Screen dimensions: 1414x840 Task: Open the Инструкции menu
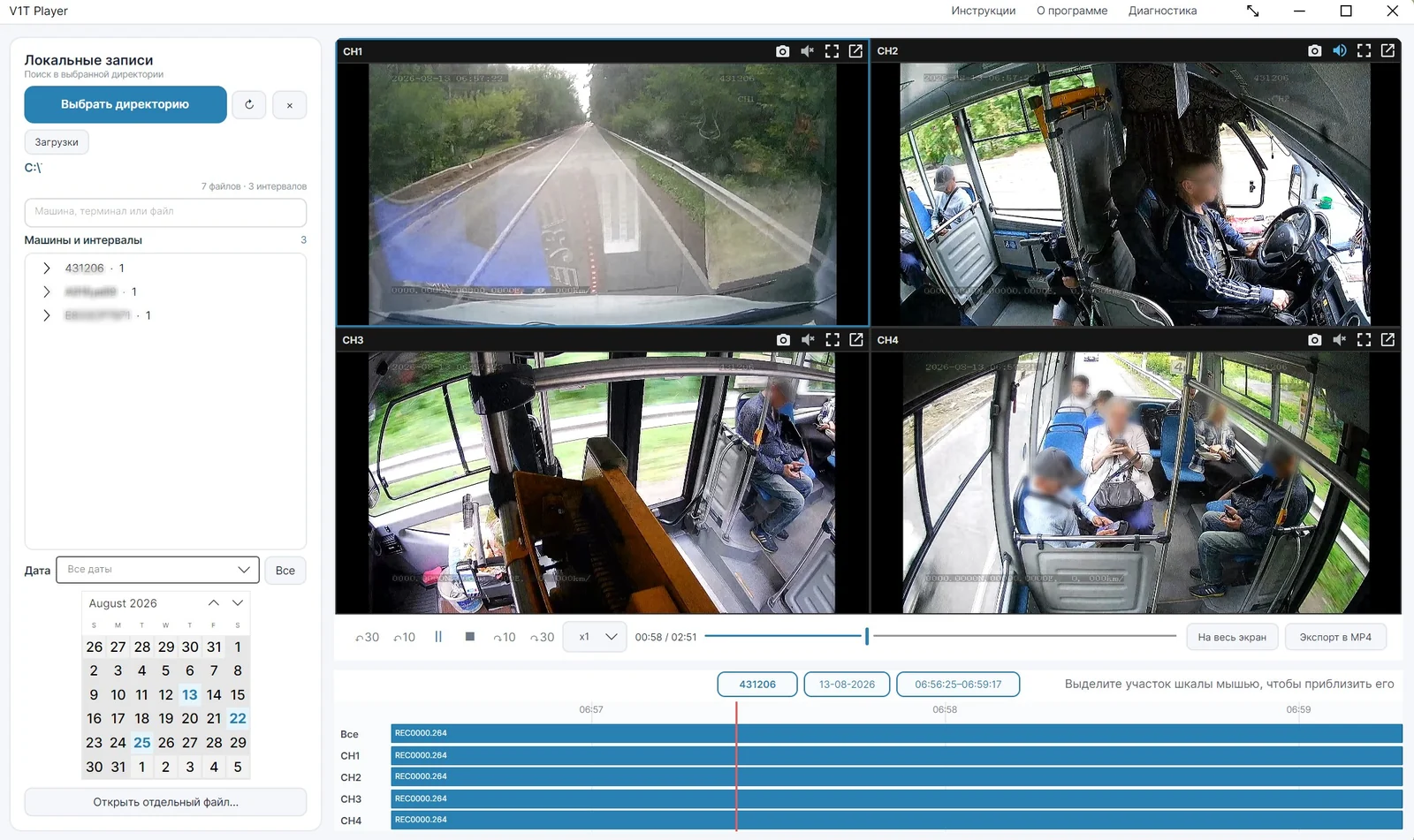pos(983,11)
